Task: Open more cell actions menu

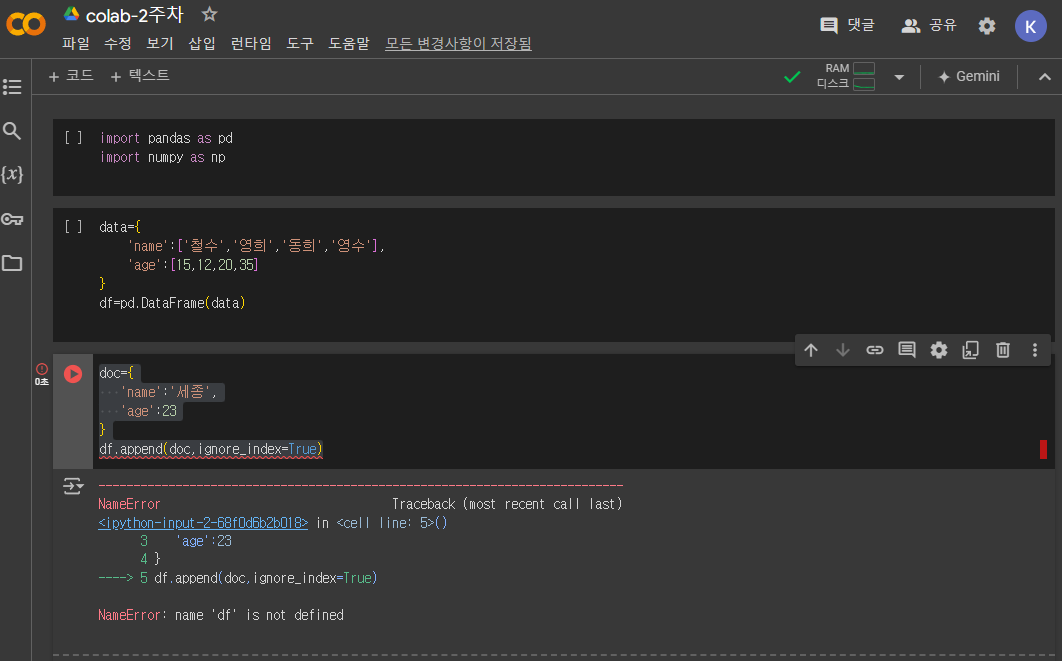Action: tap(1035, 350)
